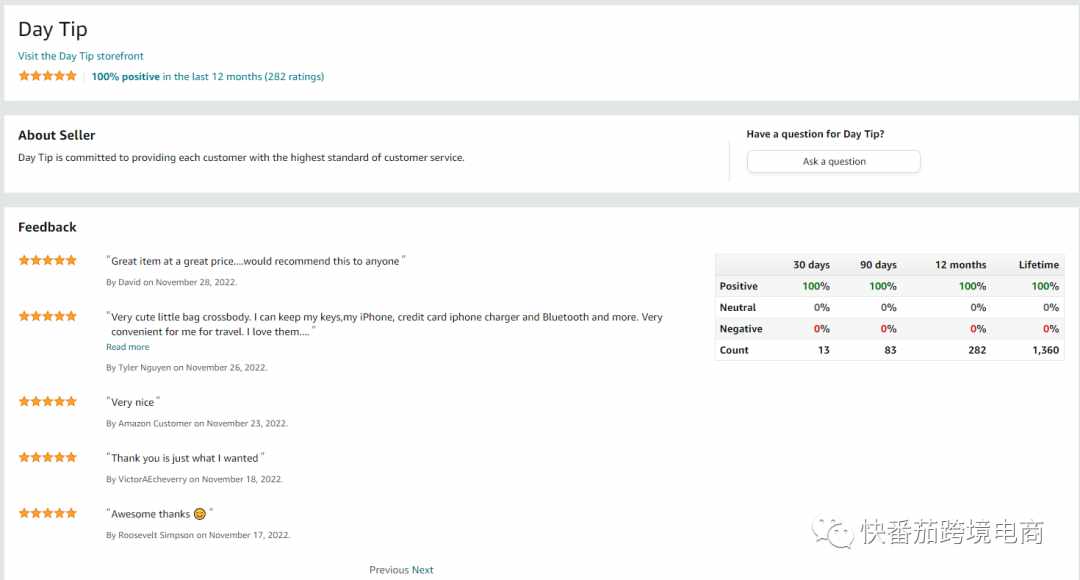The image size is (1080, 580).
Task: Click By Tyler Nguyen on November 26, 2022
Action: [x=187, y=368]
